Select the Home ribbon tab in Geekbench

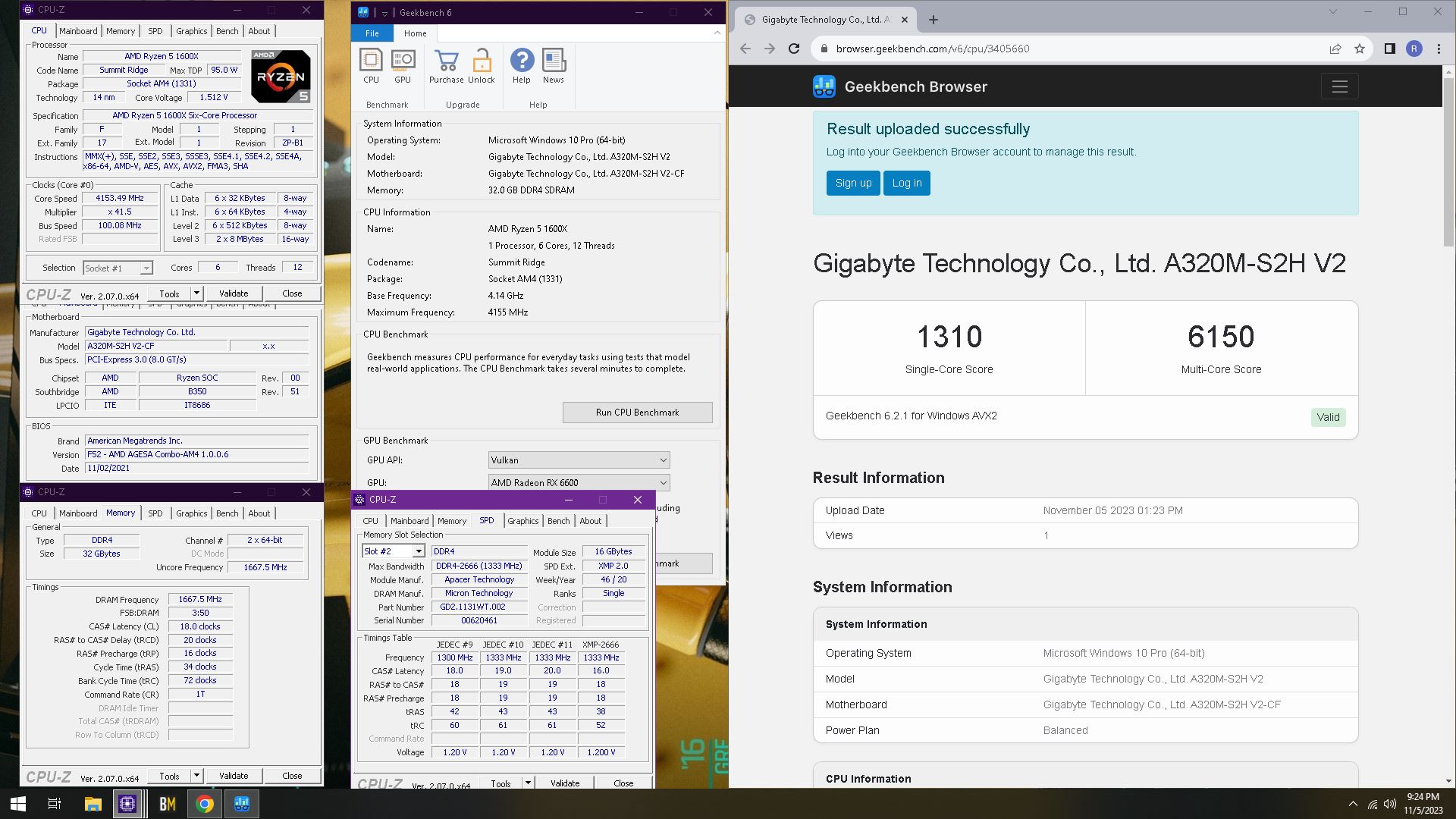pyautogui.click(x=415, y=33)
